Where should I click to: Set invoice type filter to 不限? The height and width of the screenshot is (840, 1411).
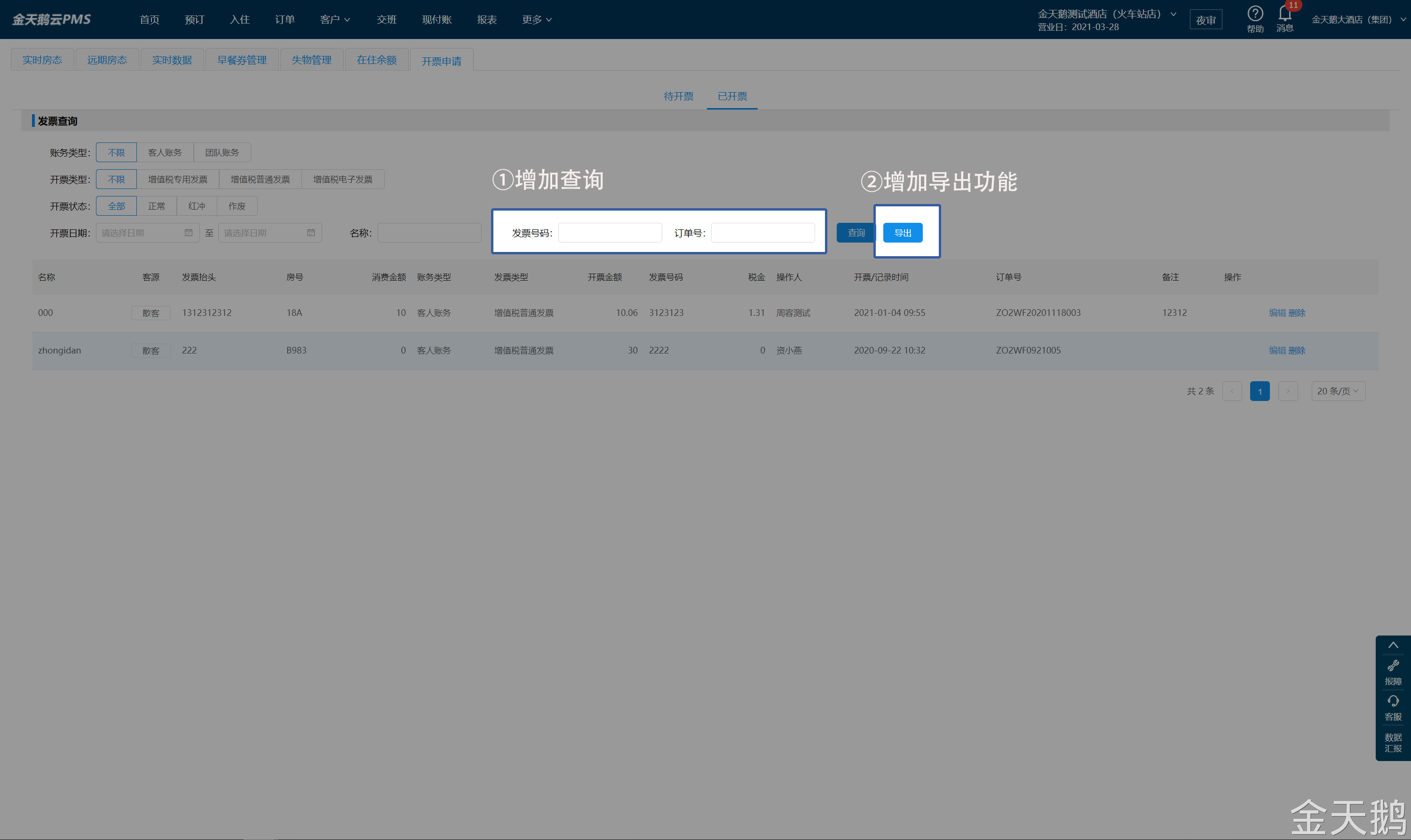click(x=116, y=179)
